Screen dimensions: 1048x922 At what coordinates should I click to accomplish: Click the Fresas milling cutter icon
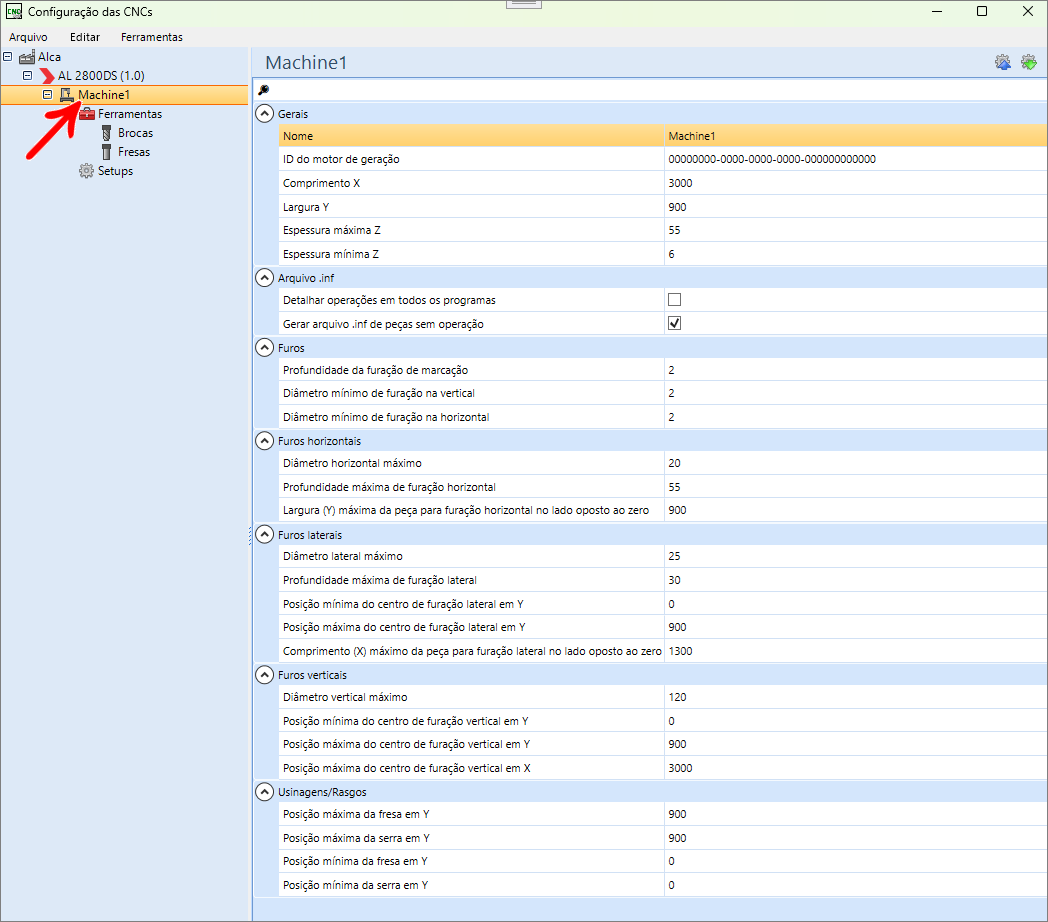point(106,152)
